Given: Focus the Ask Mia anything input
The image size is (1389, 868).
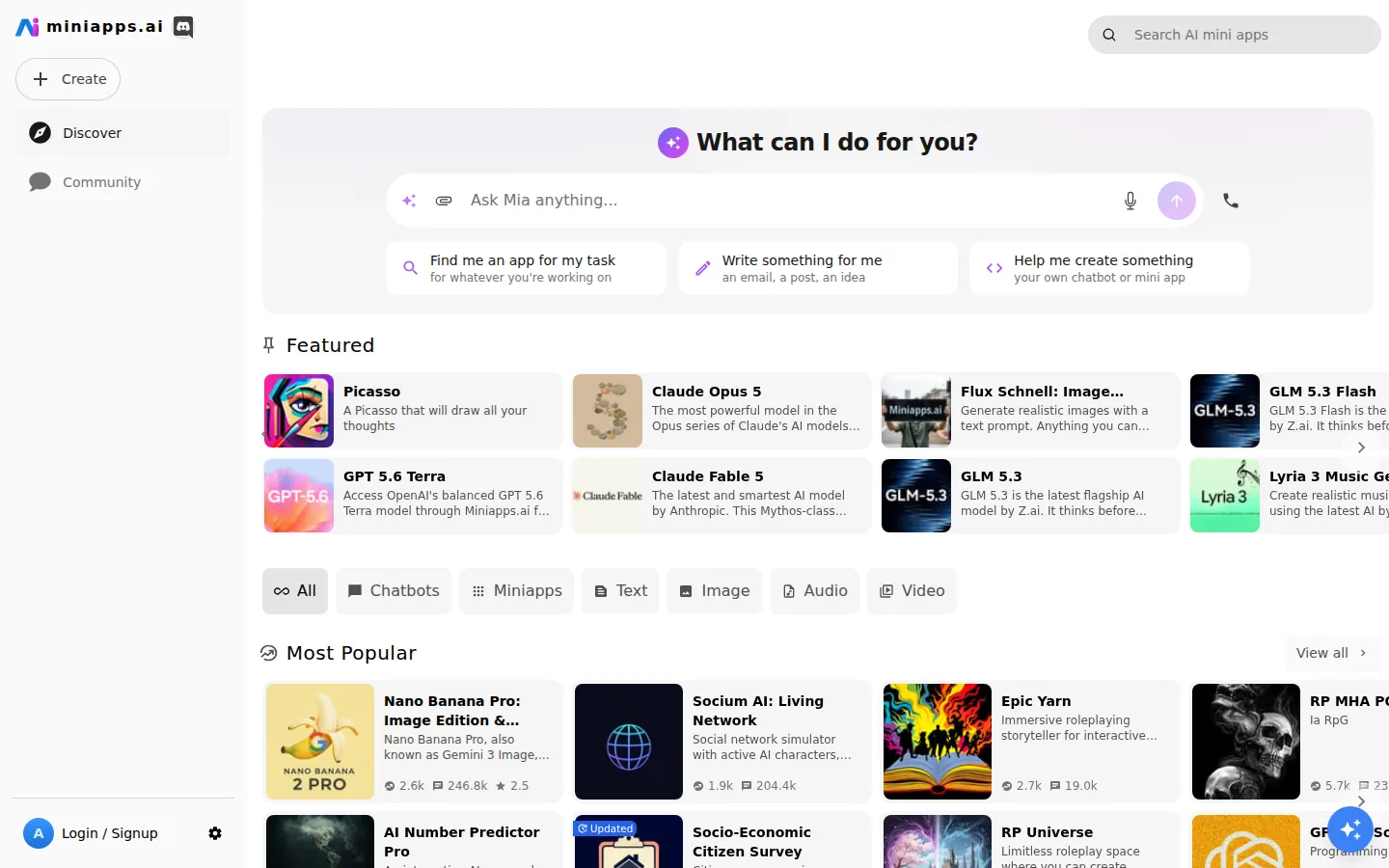Looking at the screenshot, I should pyautogui.click(x=786, y=201).
